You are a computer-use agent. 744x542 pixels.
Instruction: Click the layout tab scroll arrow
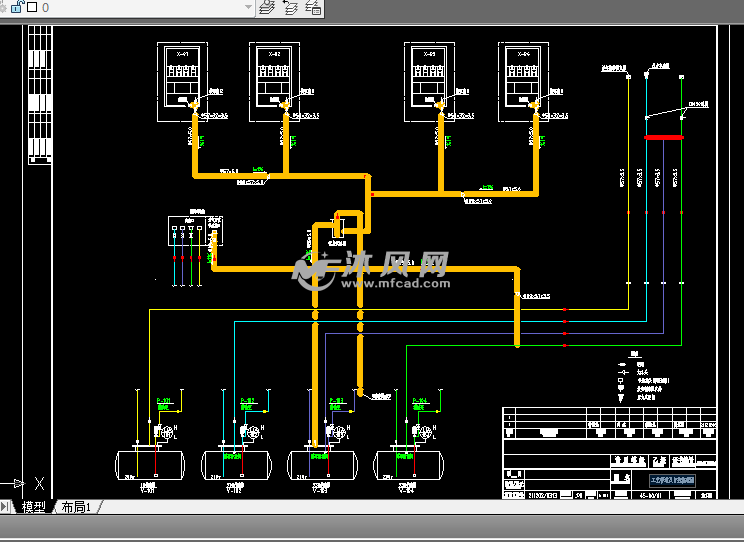coord(5,507)
